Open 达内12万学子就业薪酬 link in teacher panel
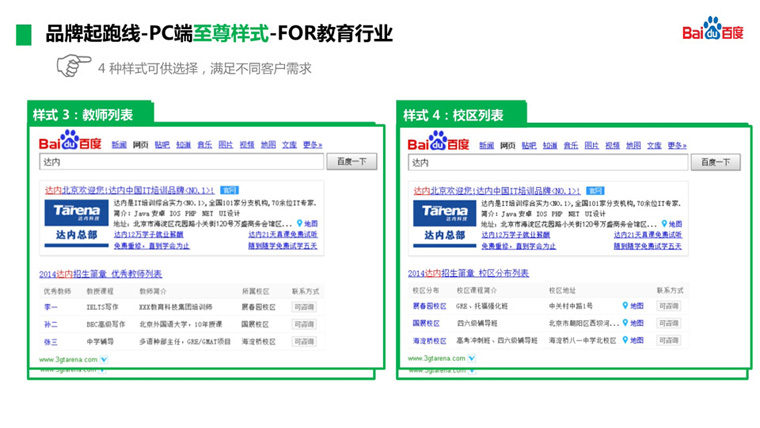 pyautogui.click(x=148, y=234)
